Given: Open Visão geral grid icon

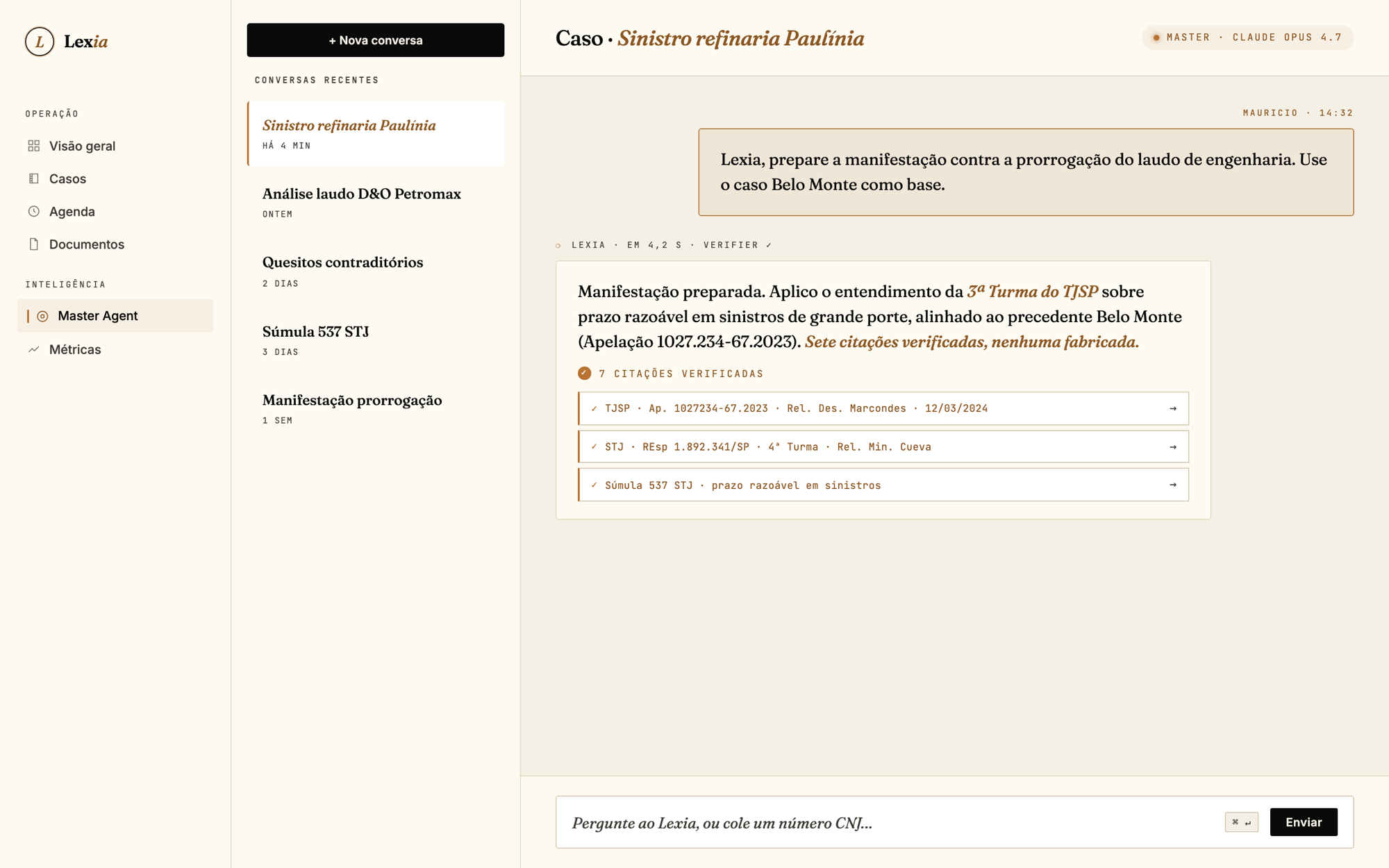Looking at the screenshot, I should coord(33,146).
